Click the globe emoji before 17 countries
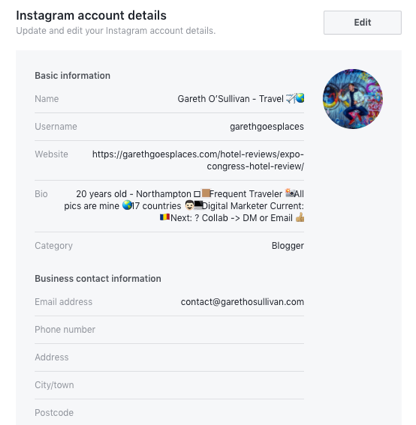416x425 pixels. (x=127, y=205)
